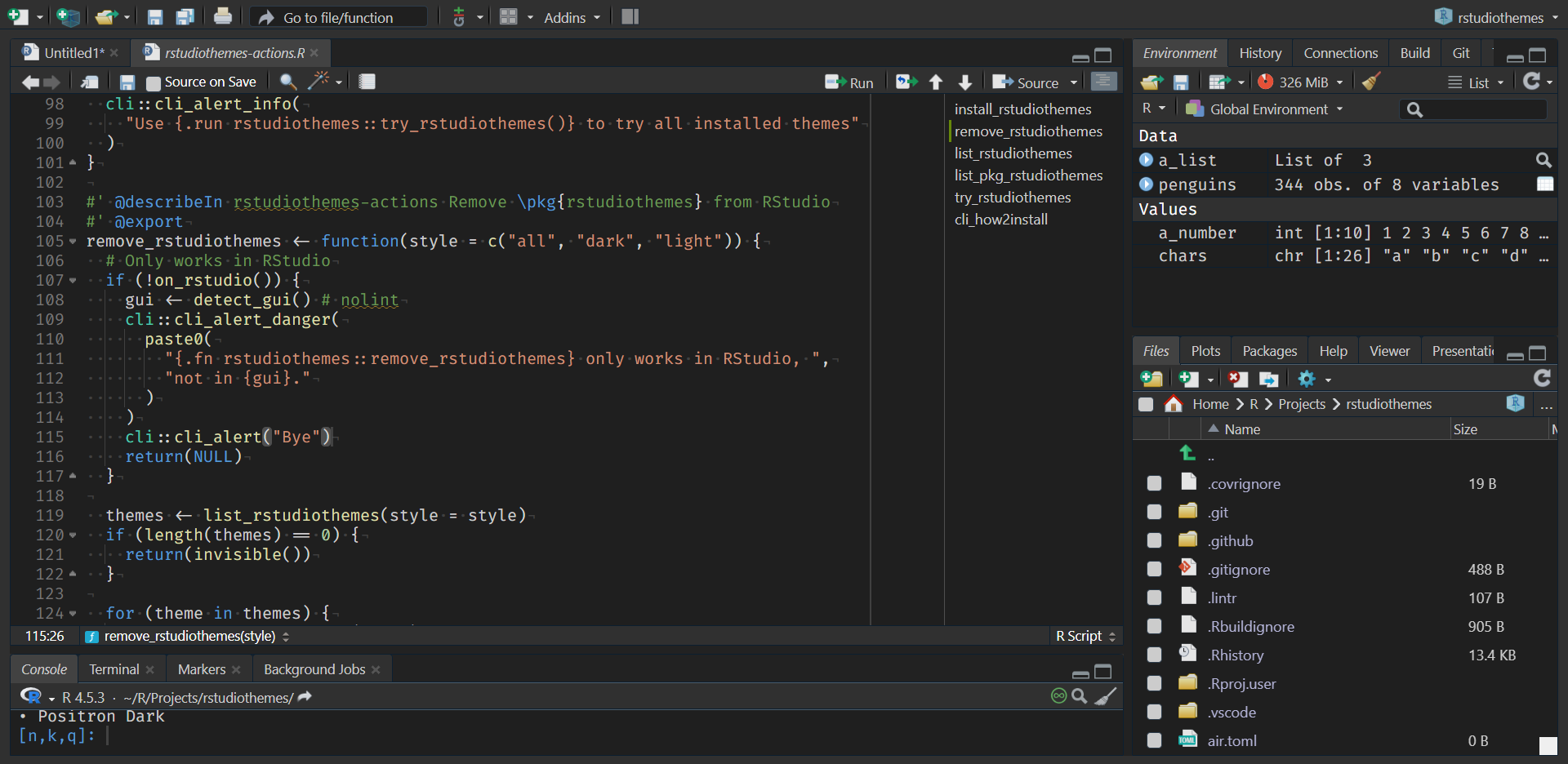Check the .gitignore file checkbox
Screen dimensions: 1568x764
(1154, 570)
